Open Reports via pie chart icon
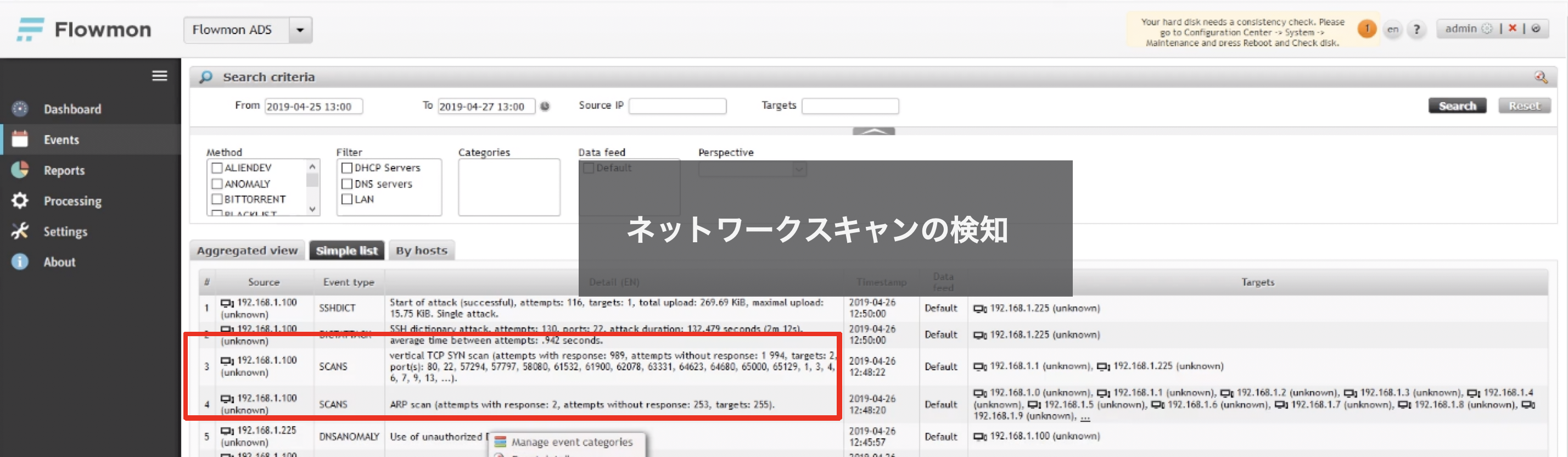 20,170
